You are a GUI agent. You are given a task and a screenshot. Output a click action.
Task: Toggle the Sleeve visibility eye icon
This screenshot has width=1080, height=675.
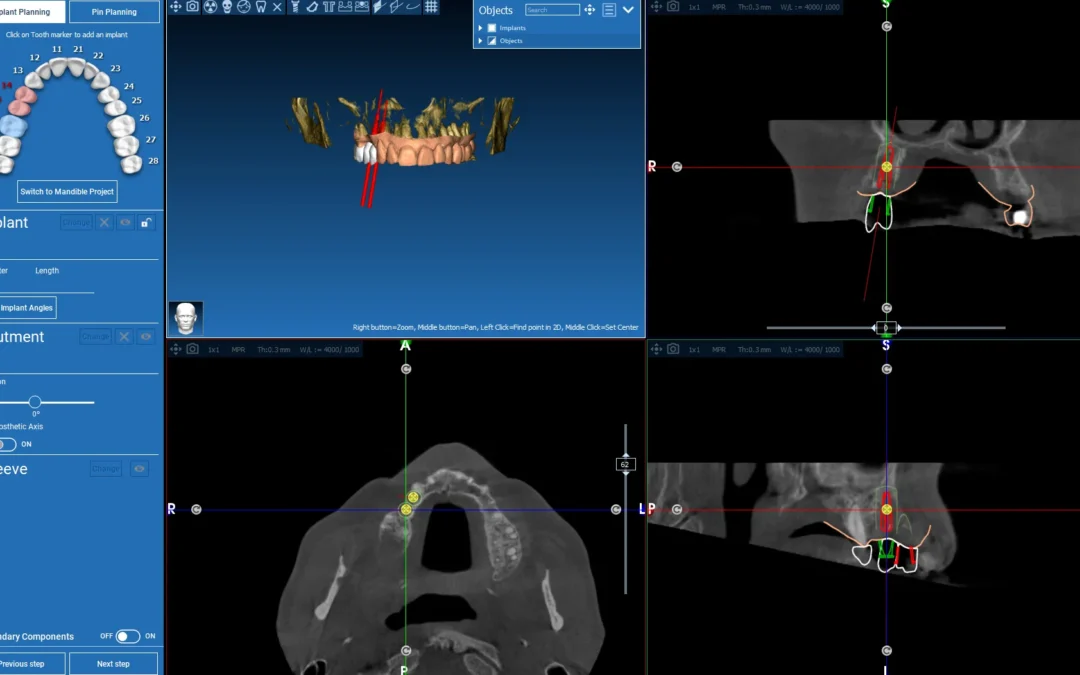click(139, 468)
